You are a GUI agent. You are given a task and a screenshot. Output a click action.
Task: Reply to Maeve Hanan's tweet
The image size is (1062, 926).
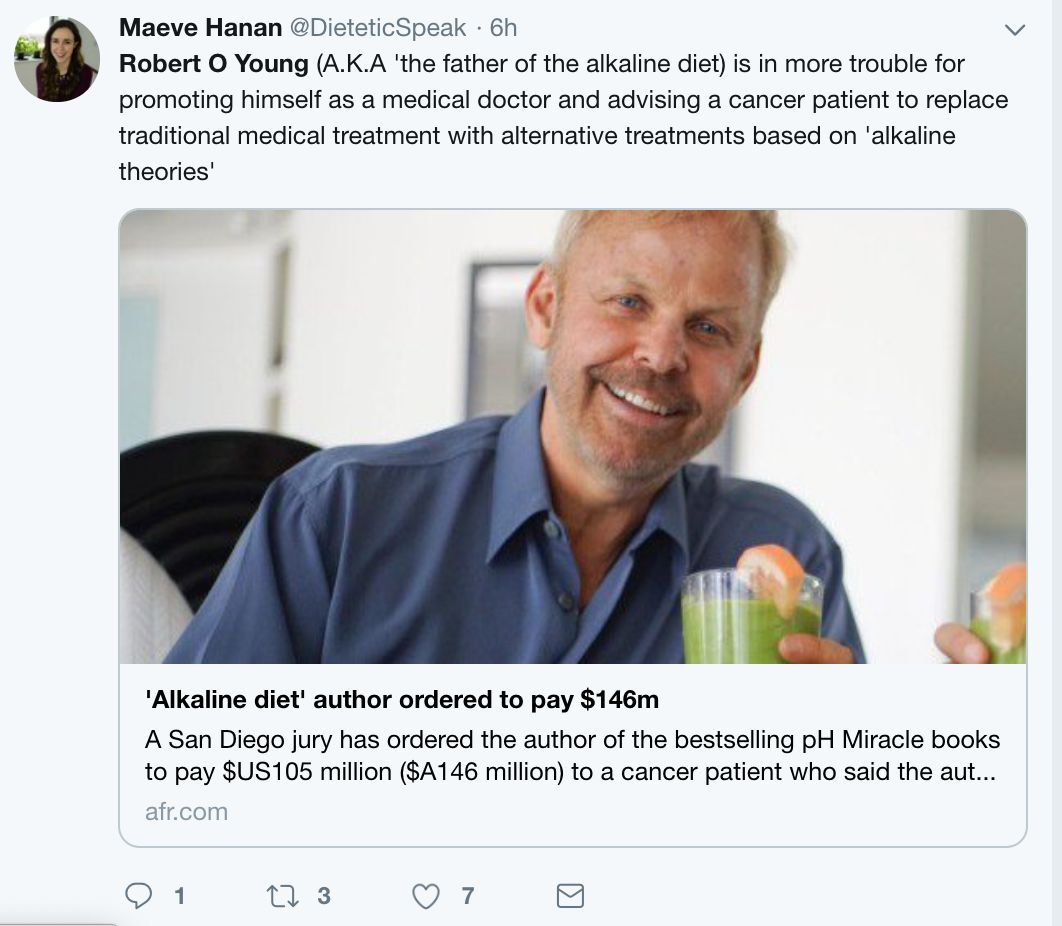click(x=138, y=895)
